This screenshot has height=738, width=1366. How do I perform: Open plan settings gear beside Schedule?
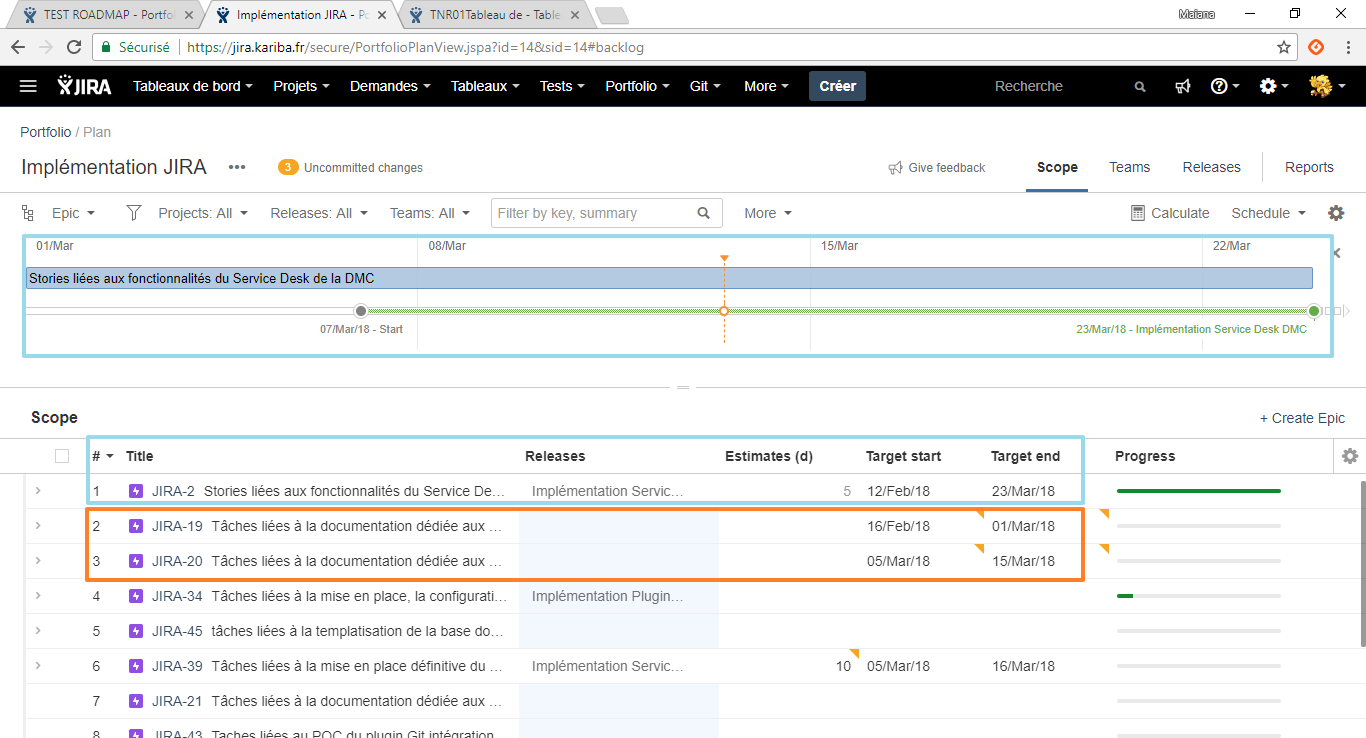pyautogui.click(x=1336, y=213)
